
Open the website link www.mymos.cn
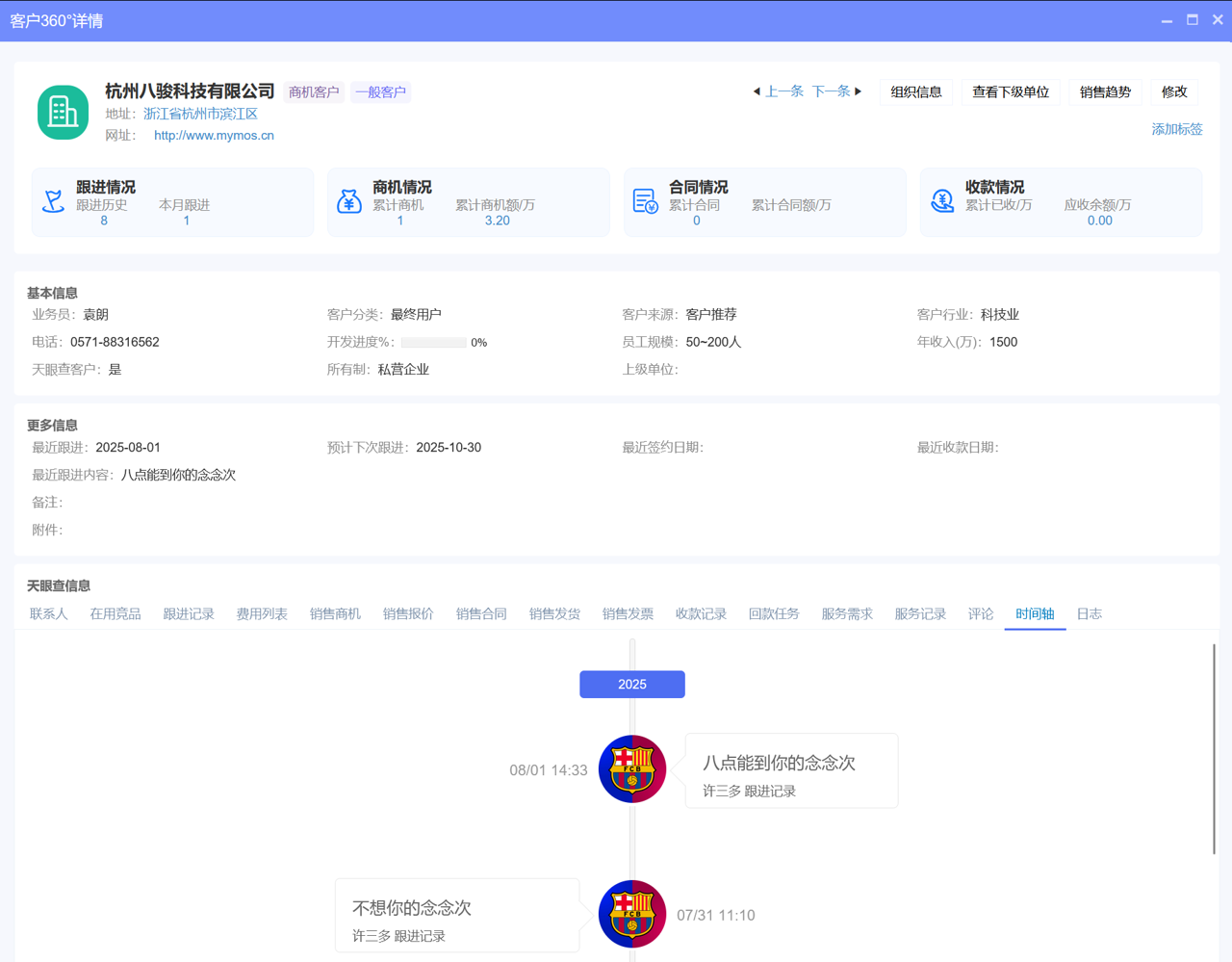(213, 135)
